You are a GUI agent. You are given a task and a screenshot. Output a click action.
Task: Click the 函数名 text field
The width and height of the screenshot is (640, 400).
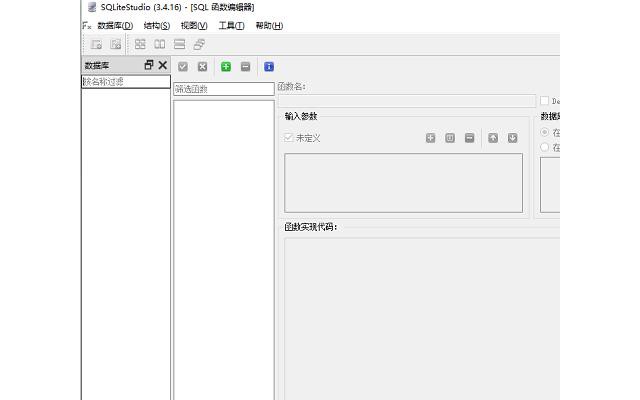(x=407, y=101)
